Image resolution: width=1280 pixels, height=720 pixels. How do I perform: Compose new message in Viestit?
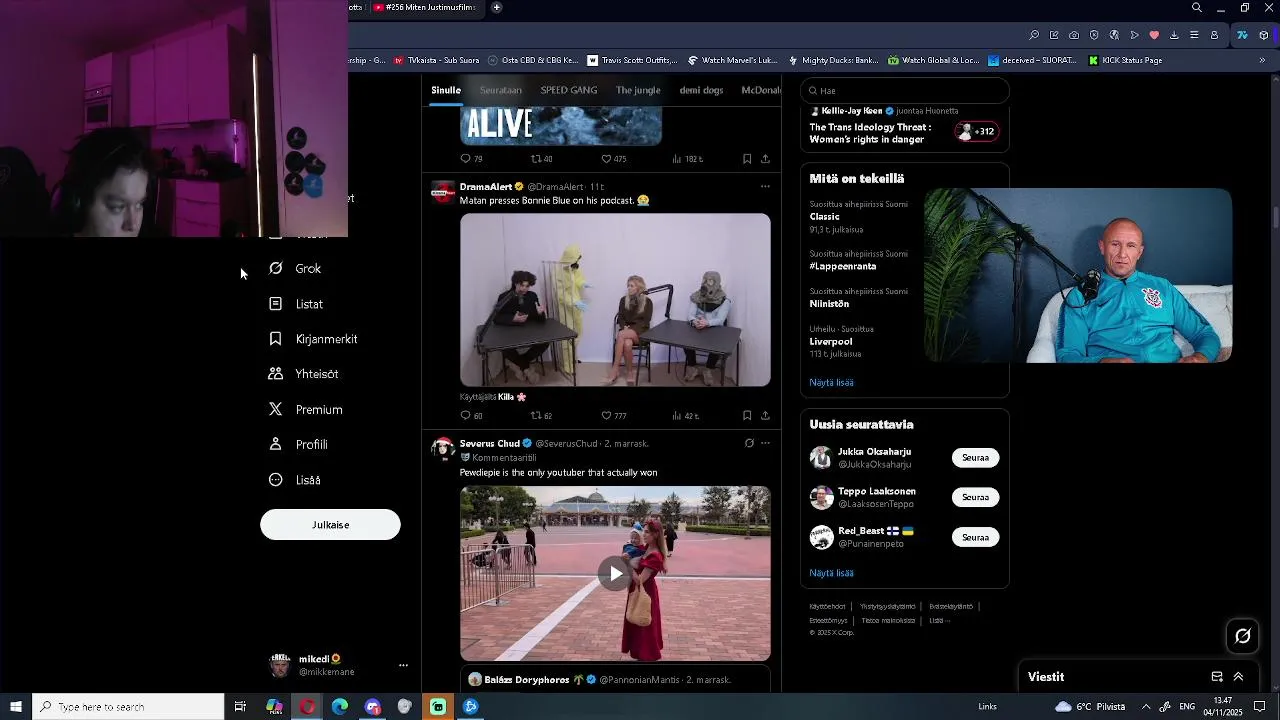click(x=1217, y=677)
